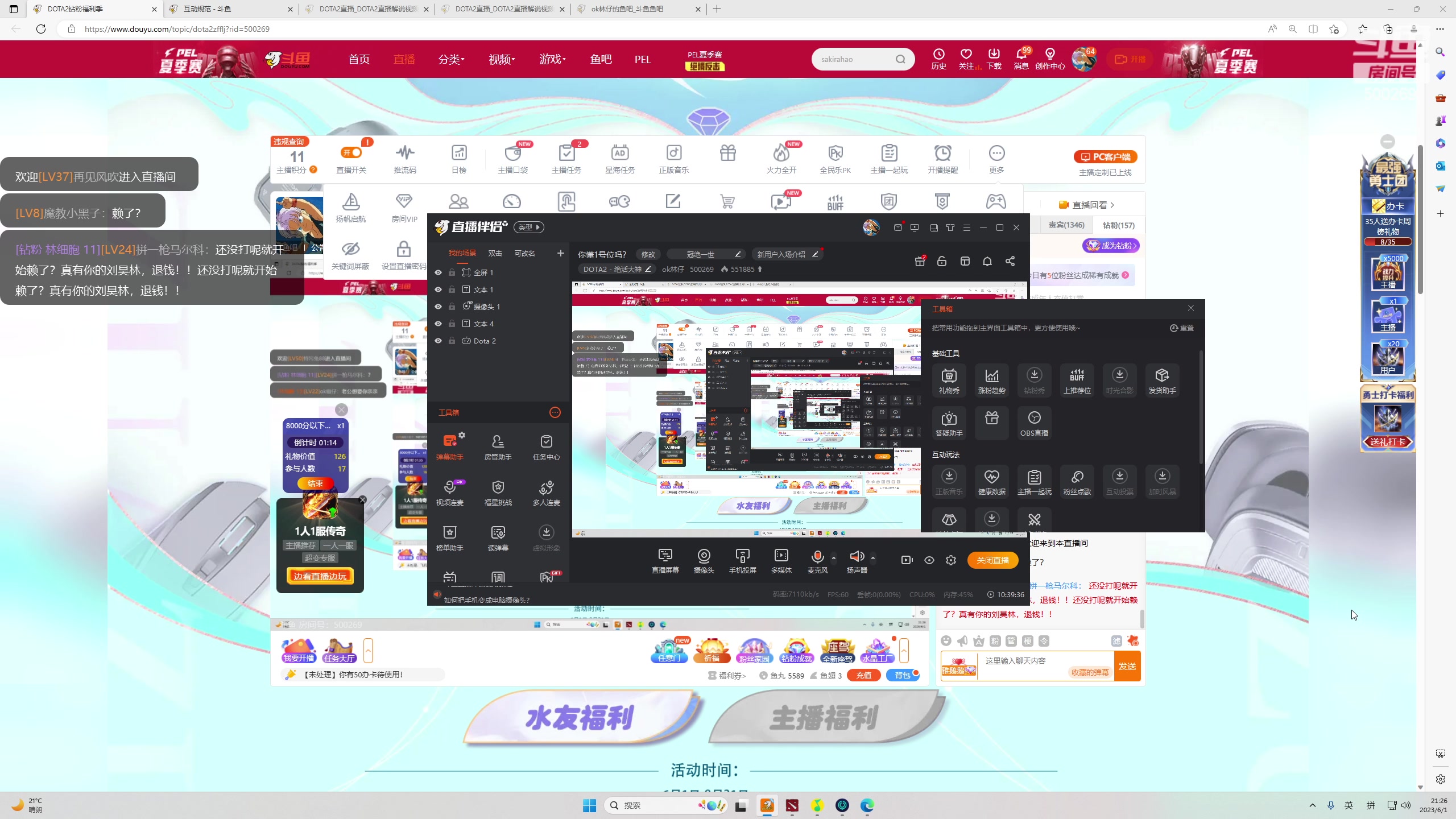Viewport: 1456px width, 819px height.
Task: Toggle the 直播开关 live switch
Action: tap(351, 152)
